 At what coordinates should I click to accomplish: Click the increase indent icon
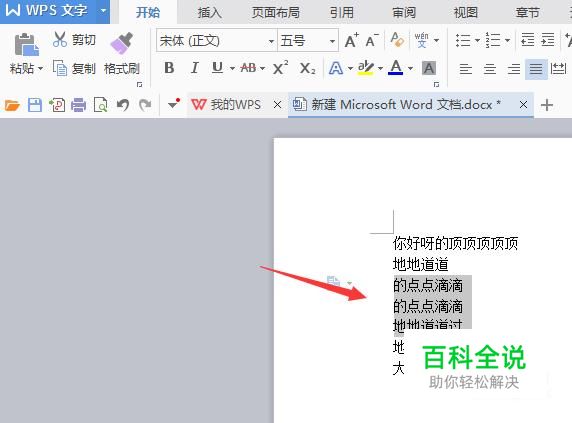pos(548,40)
